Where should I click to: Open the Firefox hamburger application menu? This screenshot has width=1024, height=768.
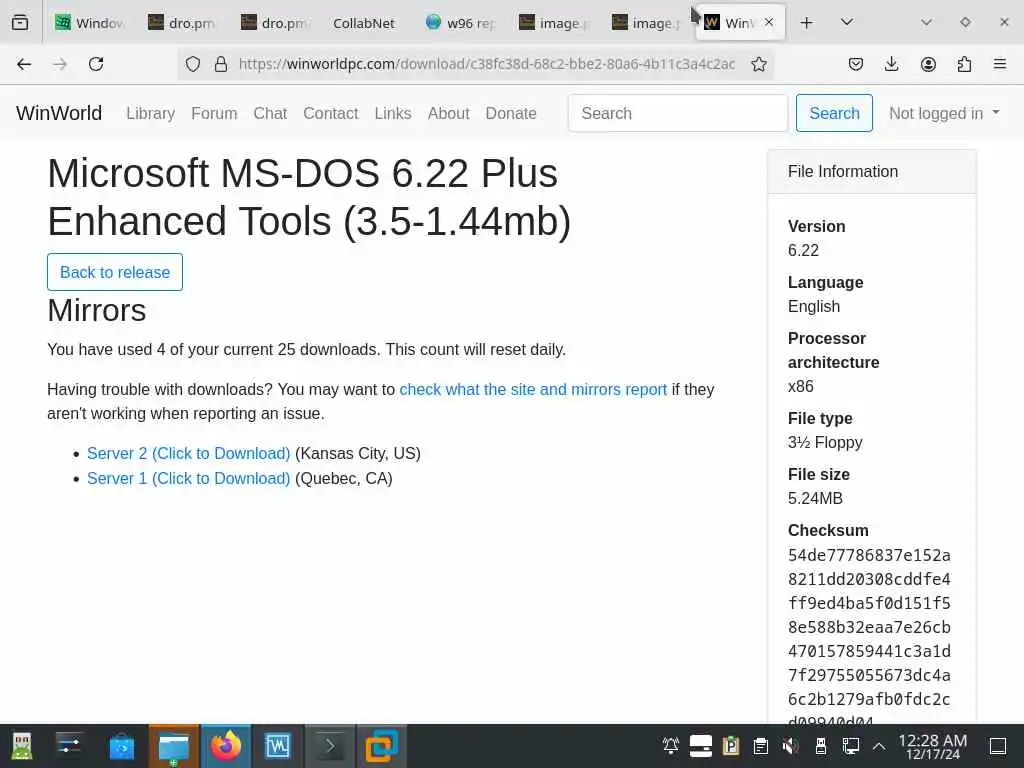(x=1000, y=64)
